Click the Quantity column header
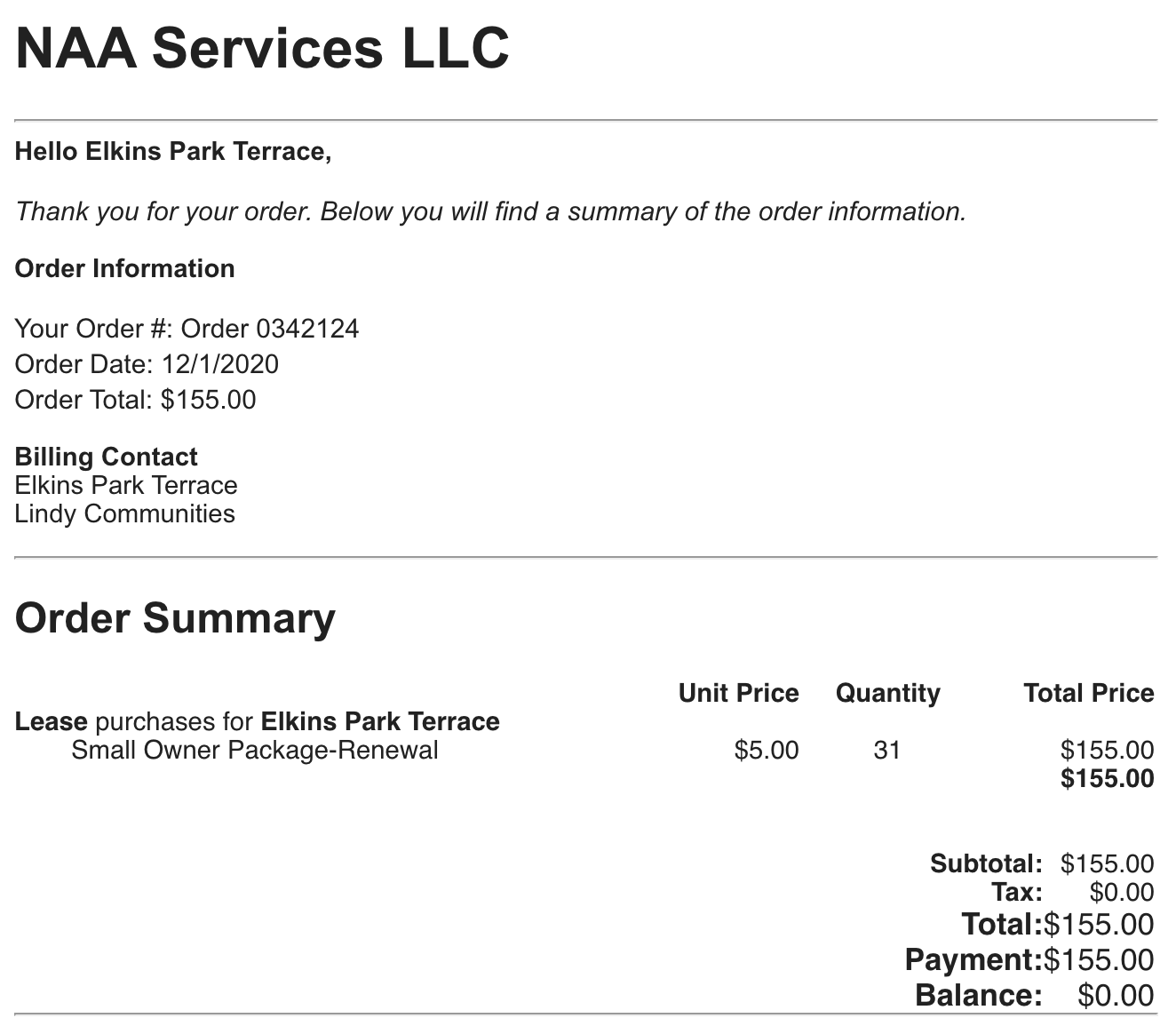 [887, 693]
